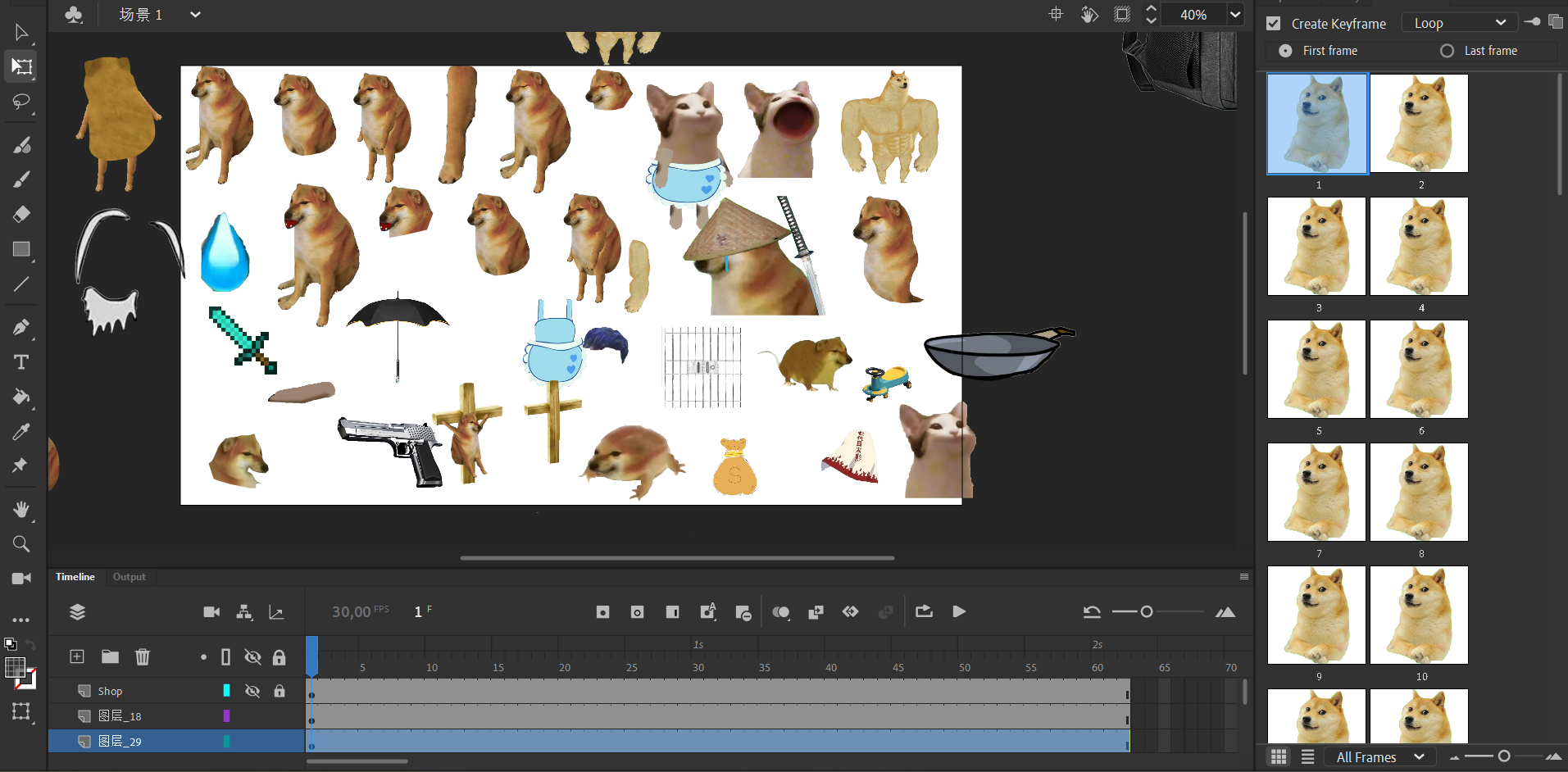Expand the All Frames dropdown
1568x772 pixels.
pos(1380,757)
